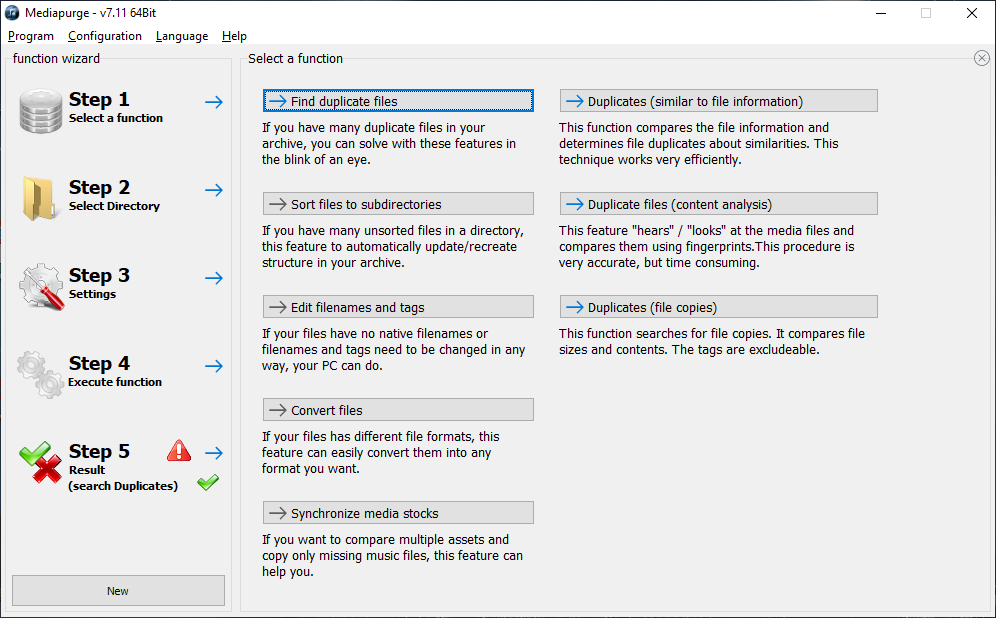
Task: Click the Step 2 folder icon
Action: (39, 198)
